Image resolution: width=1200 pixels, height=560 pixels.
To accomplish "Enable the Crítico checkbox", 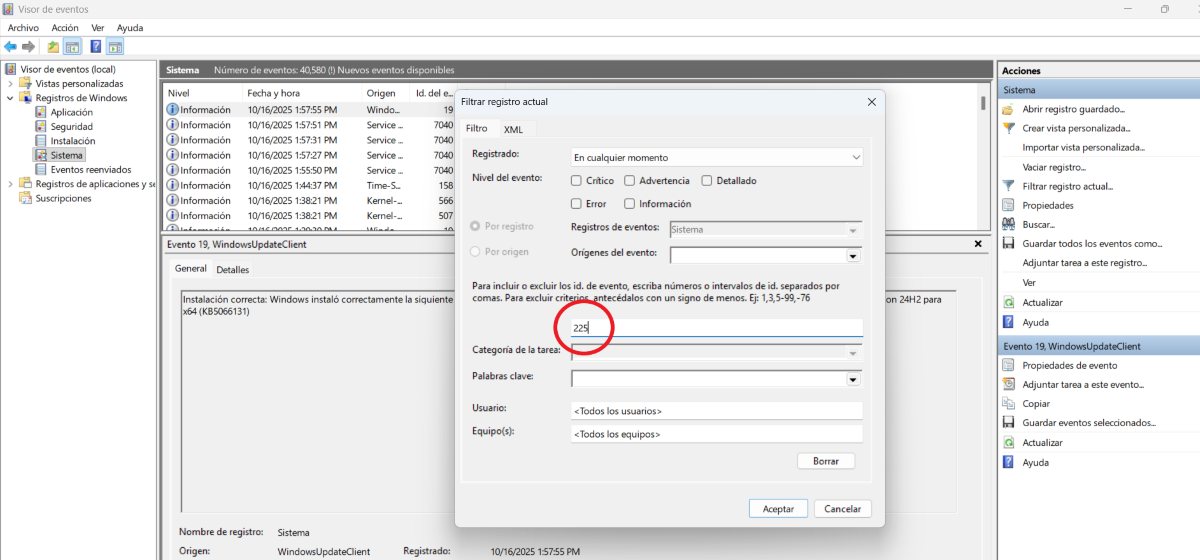I will (576, 181).
